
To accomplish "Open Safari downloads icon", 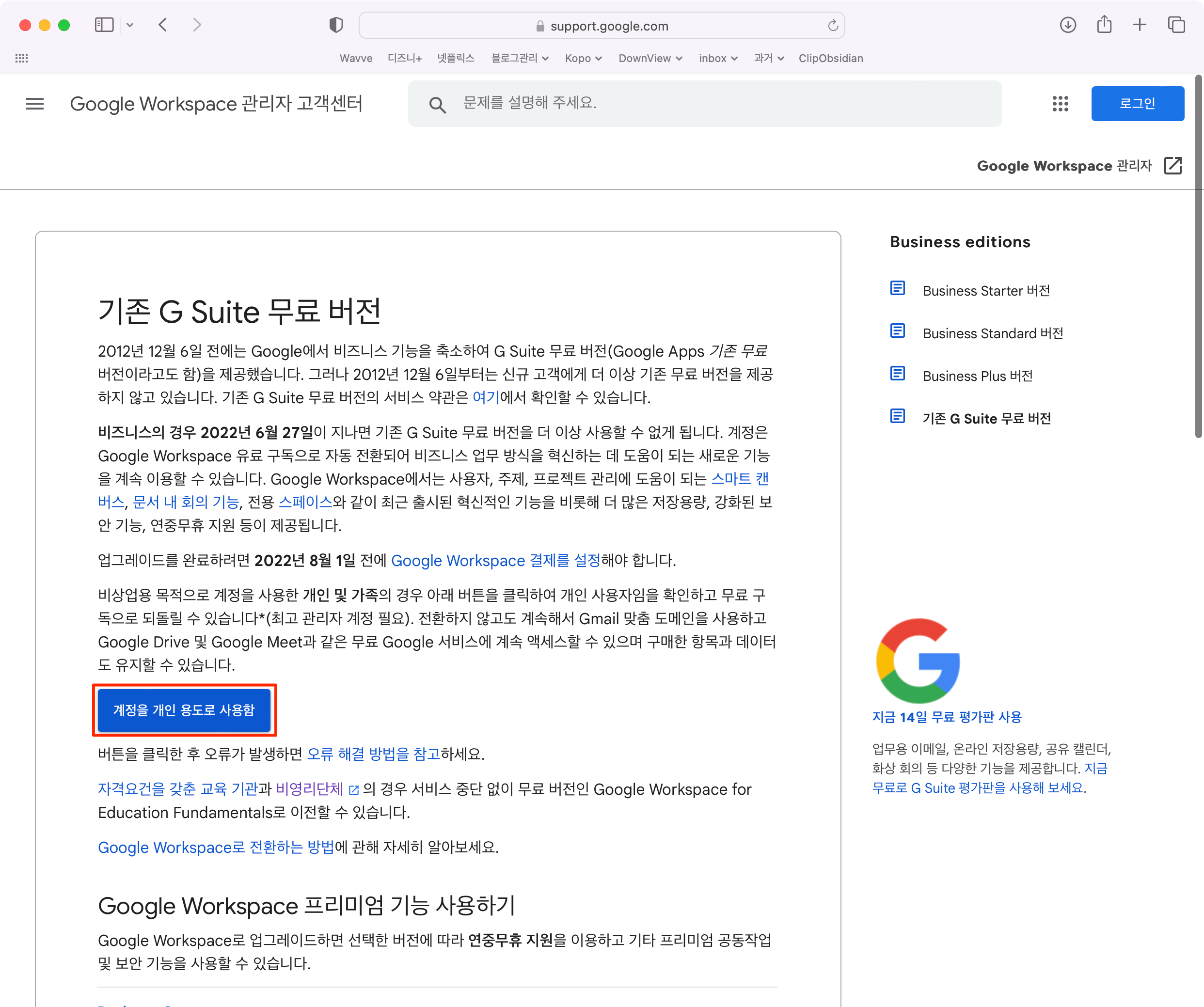I will 1067,25.
